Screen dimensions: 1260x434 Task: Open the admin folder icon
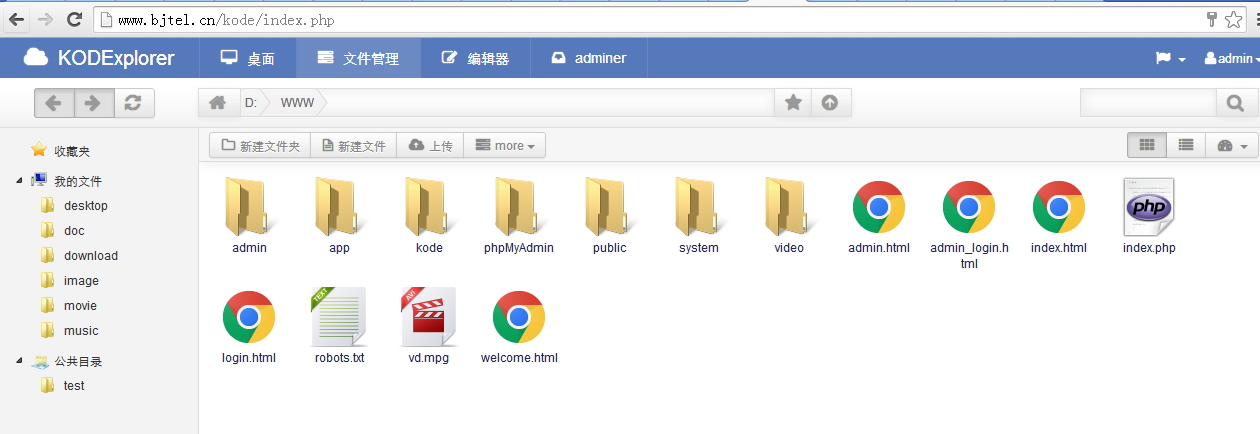pyautogui.click(x=248, y=207)
